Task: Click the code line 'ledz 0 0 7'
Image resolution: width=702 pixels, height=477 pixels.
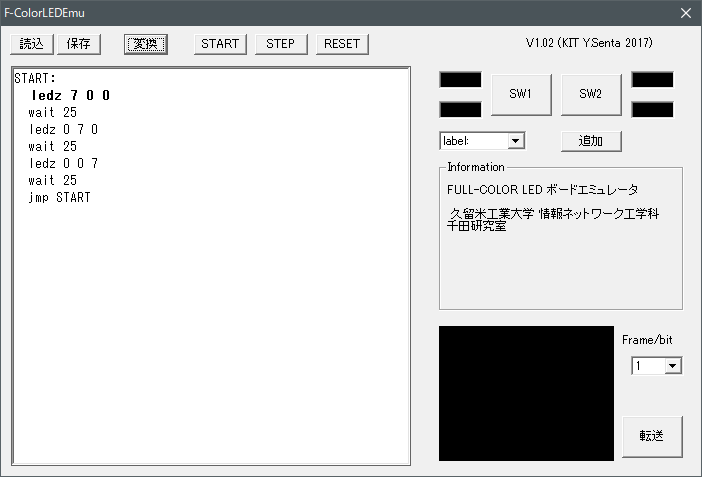Action: pyautogui.click(x=63, y=163)
